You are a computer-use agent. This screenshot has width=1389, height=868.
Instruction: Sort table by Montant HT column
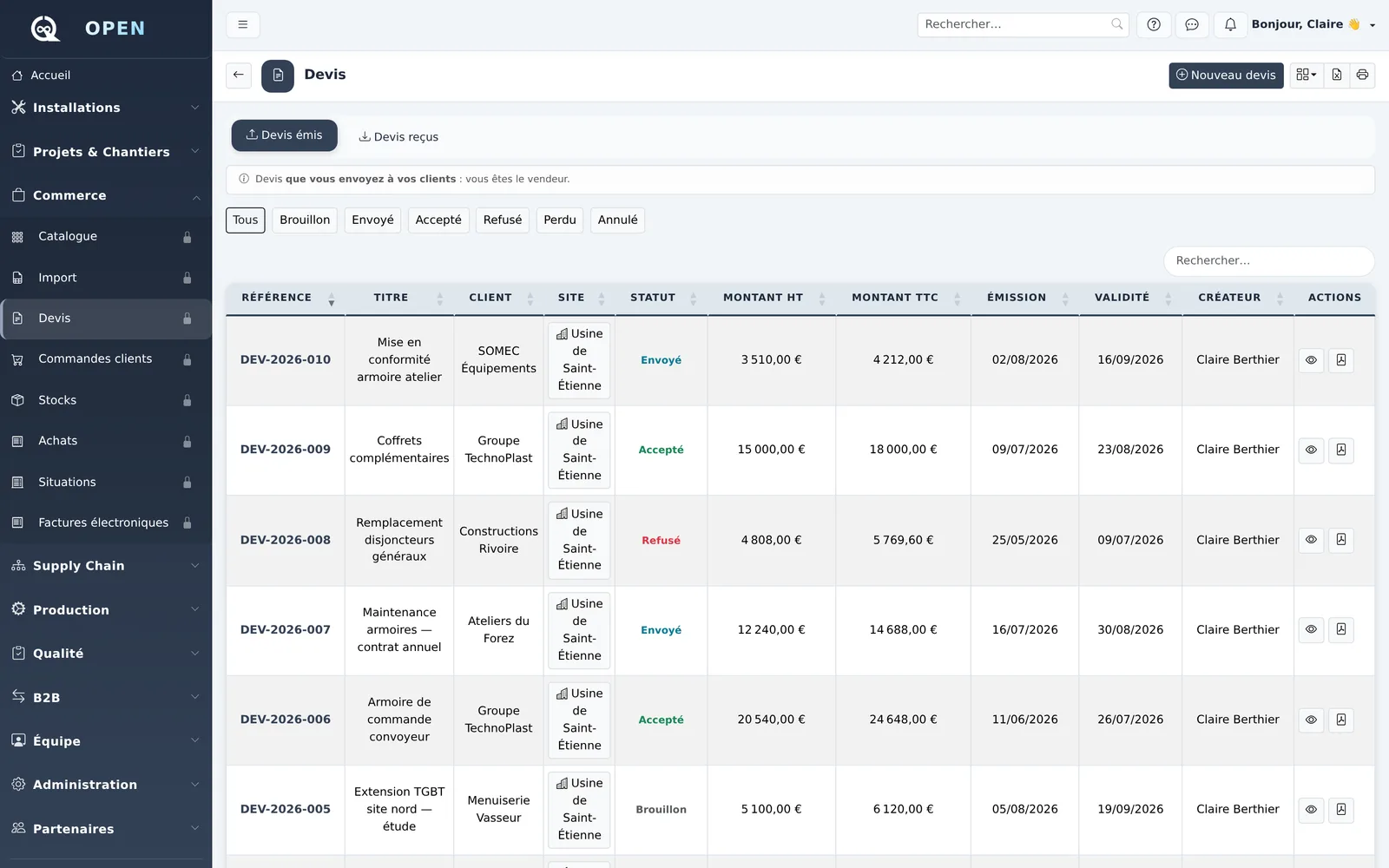click(x=772, y=298)
